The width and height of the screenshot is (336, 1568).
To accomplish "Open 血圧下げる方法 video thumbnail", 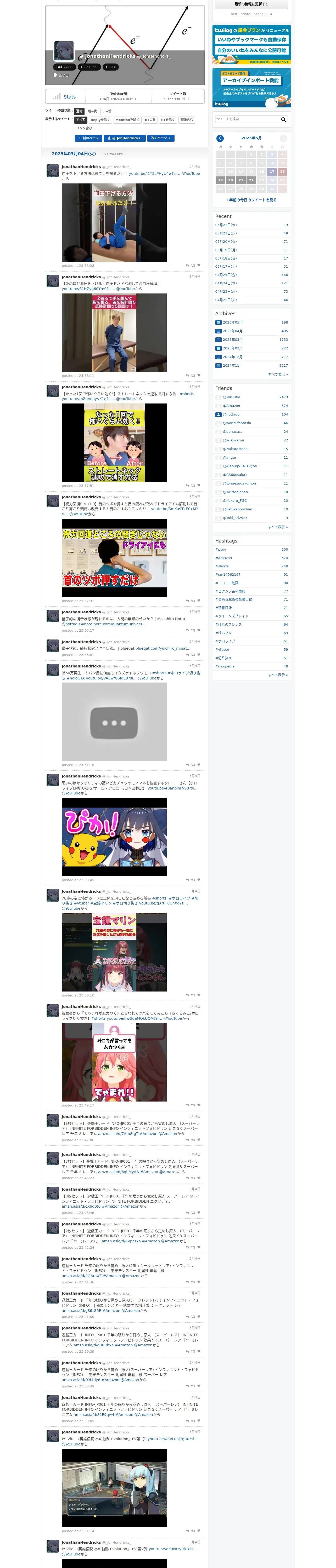I will (114, 223).
